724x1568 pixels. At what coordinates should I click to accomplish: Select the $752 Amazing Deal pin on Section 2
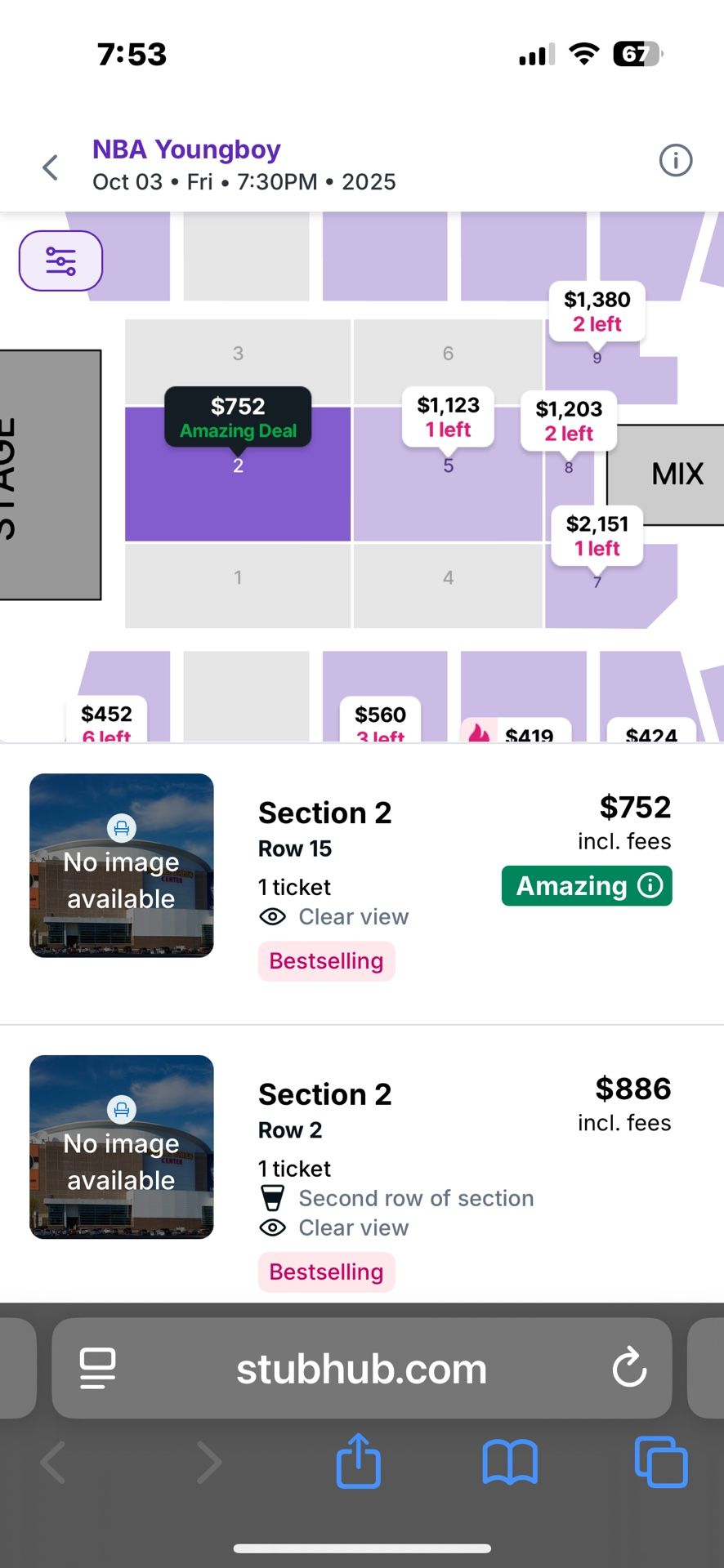(x=237, y=416)
